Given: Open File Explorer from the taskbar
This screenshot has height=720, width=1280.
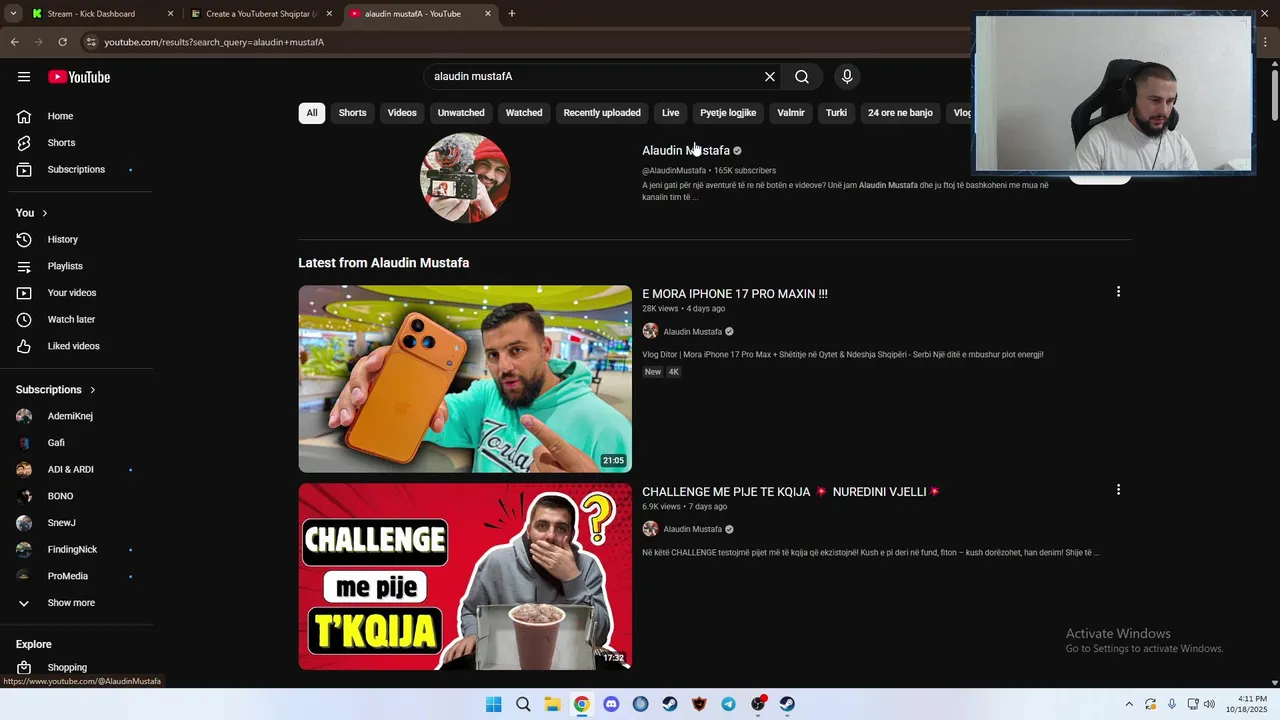Looking at the screenshot, I should [x=552, y=704].
